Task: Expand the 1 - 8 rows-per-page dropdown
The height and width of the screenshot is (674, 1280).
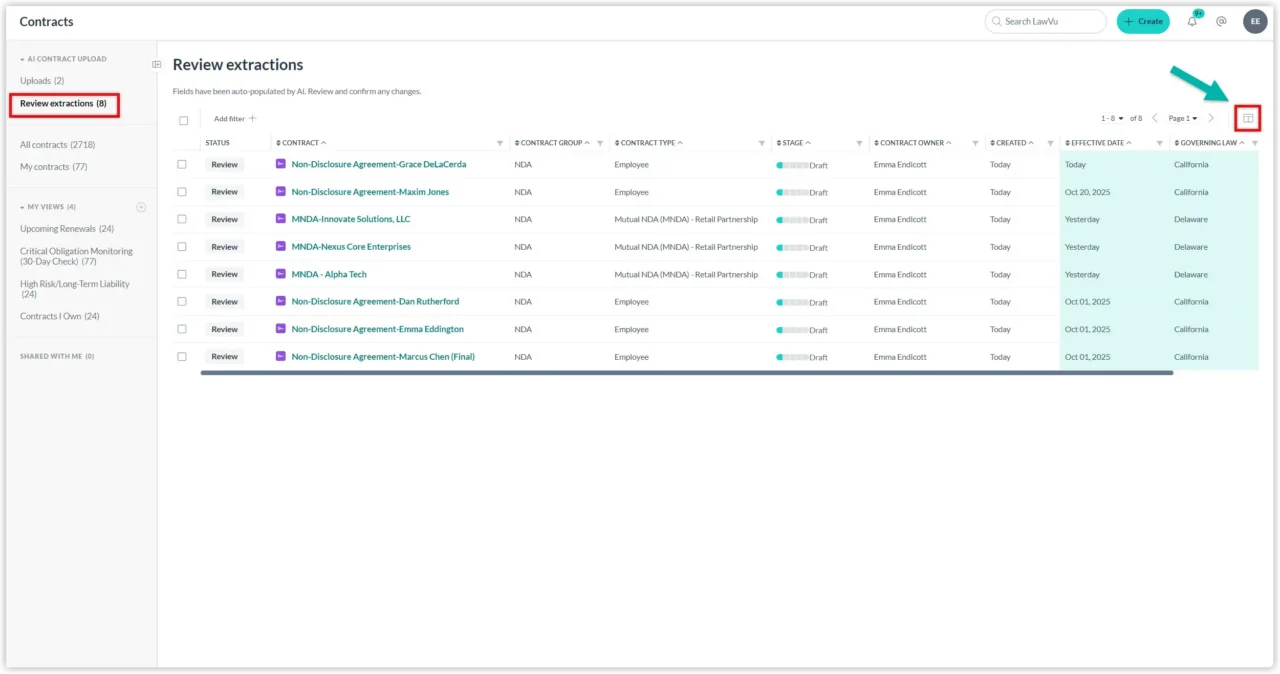Action: point(1112,118)
